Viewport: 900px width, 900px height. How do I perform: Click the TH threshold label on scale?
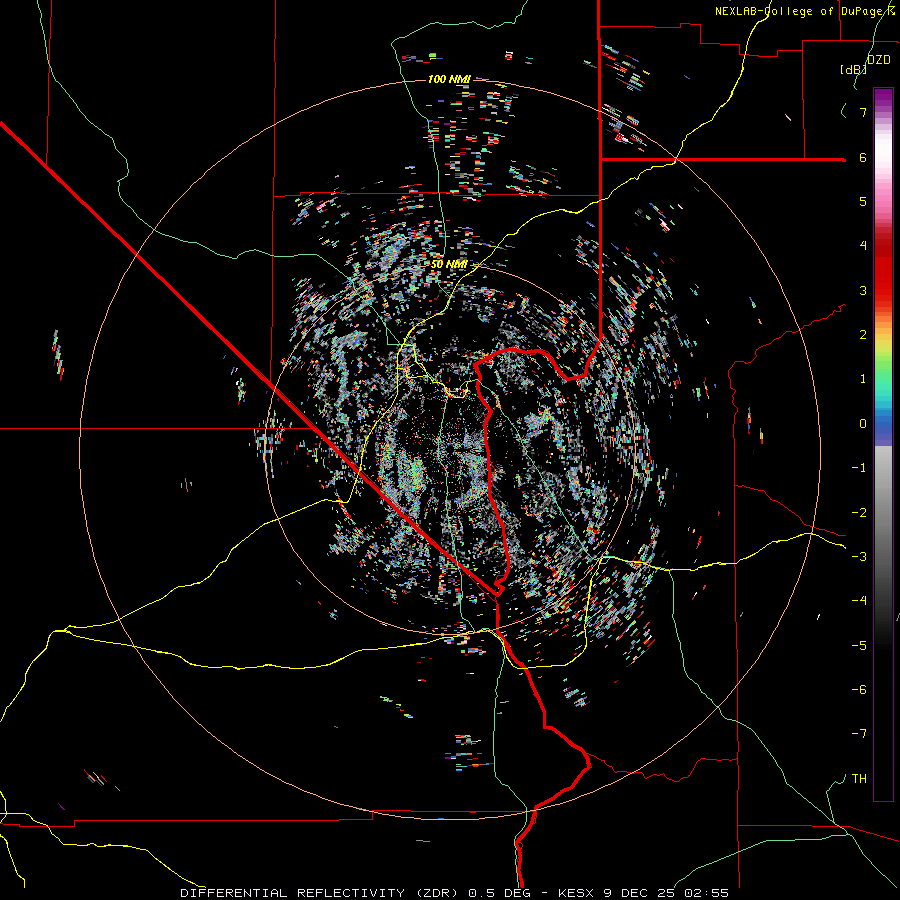pyautogui.click(x=859, y=779)
